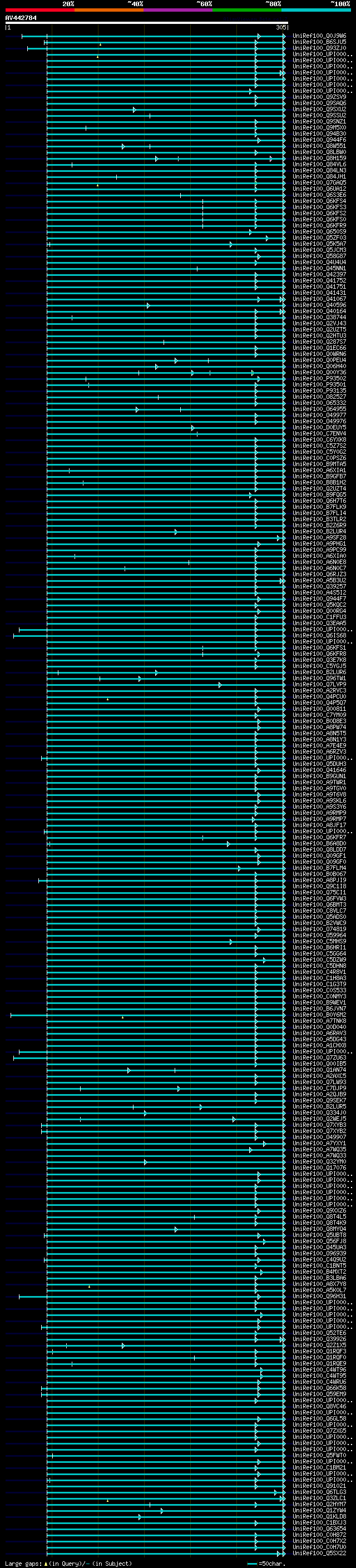Image resolution: width=356 pixels, height=1568 pixels.
Task: Open hit UniRef100_Q9ZSV9
Action: 319,97
